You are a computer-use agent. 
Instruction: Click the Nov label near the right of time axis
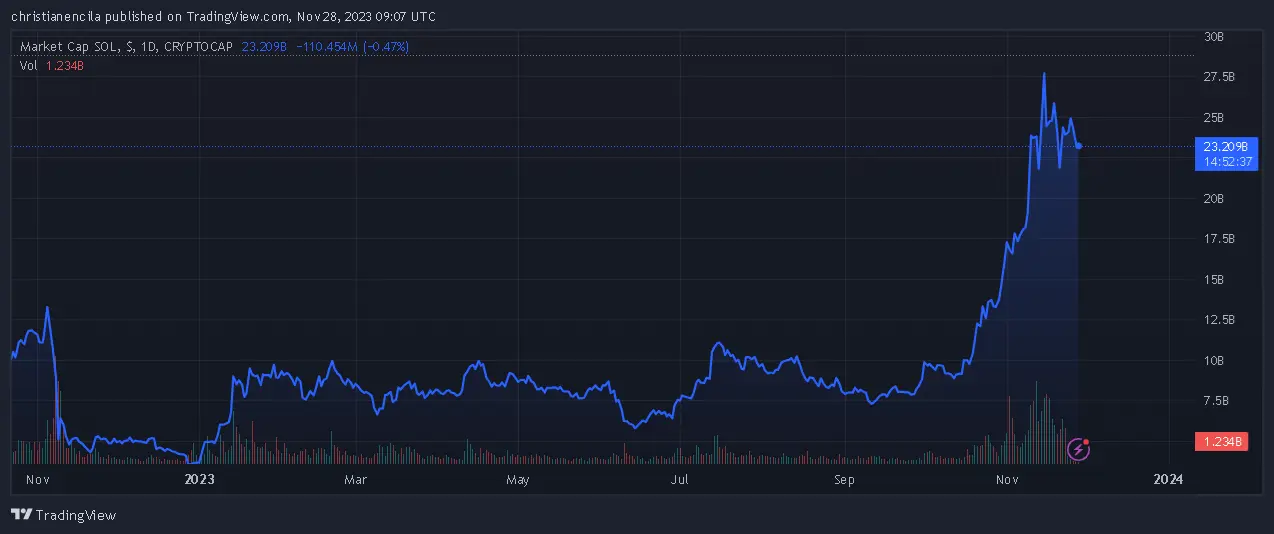click(x=1007, y=480)
